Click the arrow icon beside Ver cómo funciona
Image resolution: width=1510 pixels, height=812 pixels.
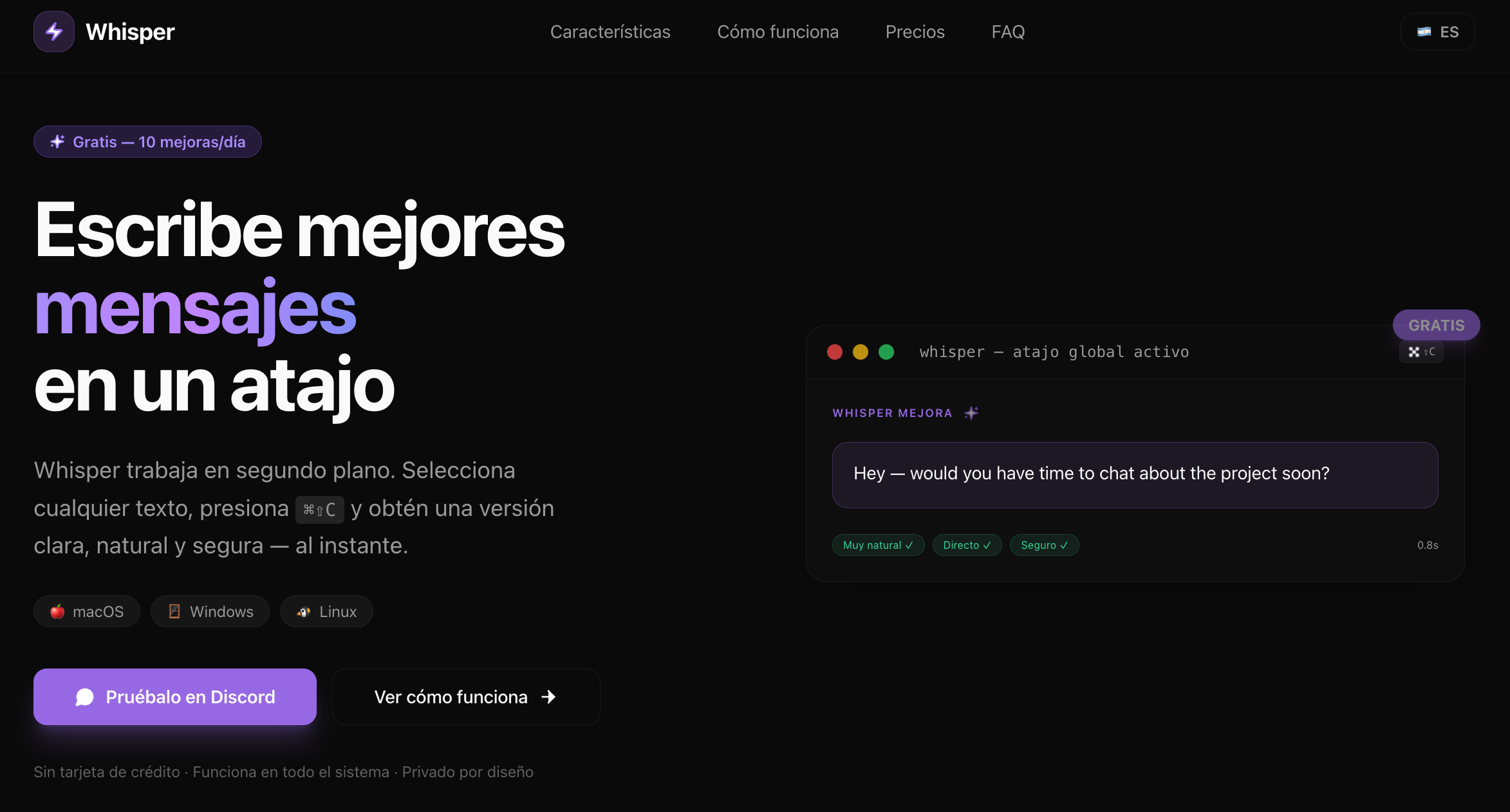click(548, 697)
